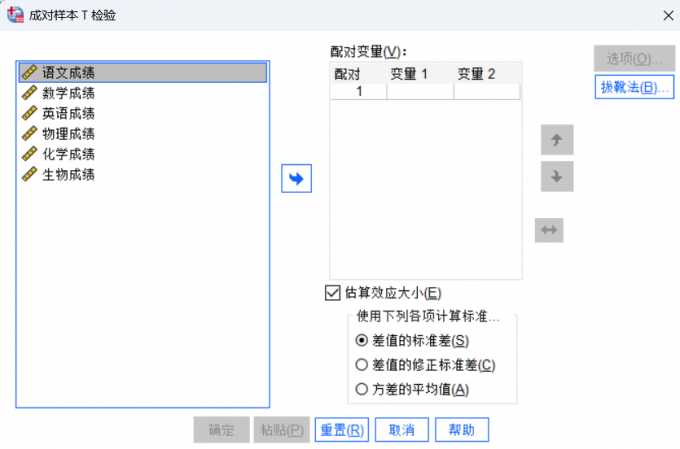Viewport: 680px width, 449px height.
Task: Click the 变量 2 cell of pair 1
Action: pos(487,92)
